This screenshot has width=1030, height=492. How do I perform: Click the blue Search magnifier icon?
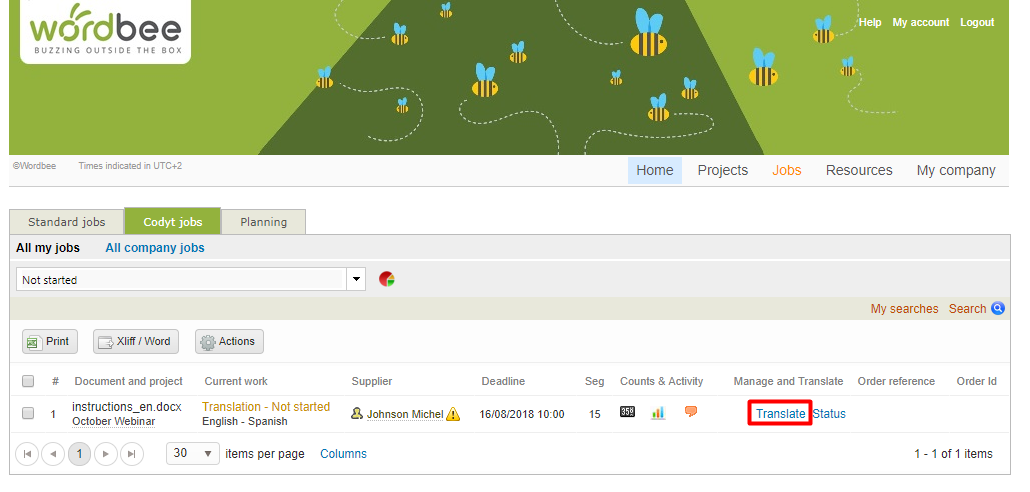[998, 309]
